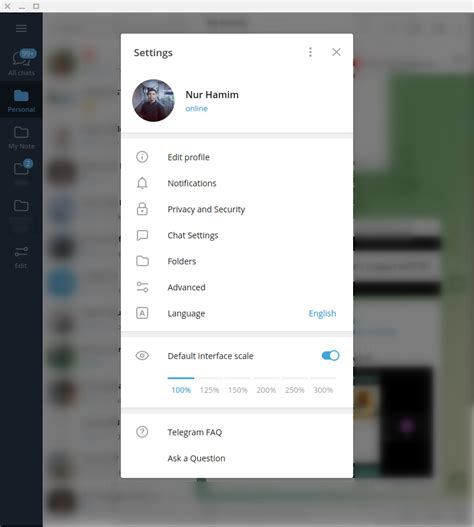Open the My Note folder tab
The height and width of the screenshot is (527, 474).
(x=21, y=137)
